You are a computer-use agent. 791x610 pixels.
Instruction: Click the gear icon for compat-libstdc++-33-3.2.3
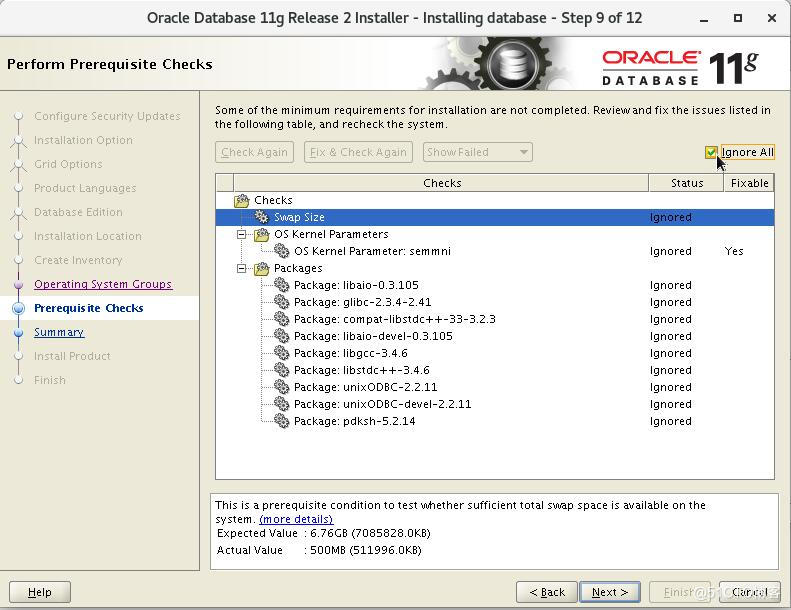click(281, 319)
